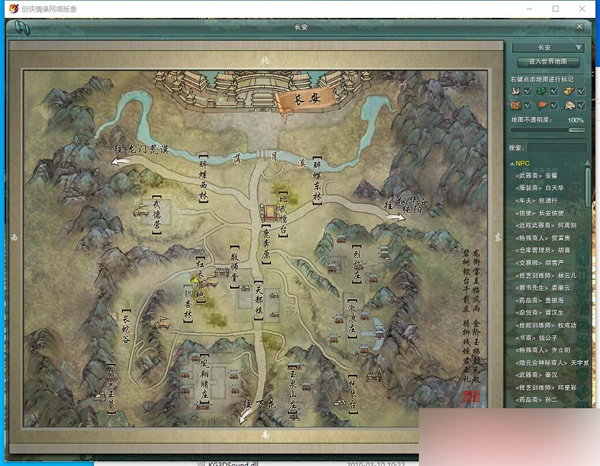
Task: Select the <教书先生> NPC entry
Action: (x=543, y=288)
